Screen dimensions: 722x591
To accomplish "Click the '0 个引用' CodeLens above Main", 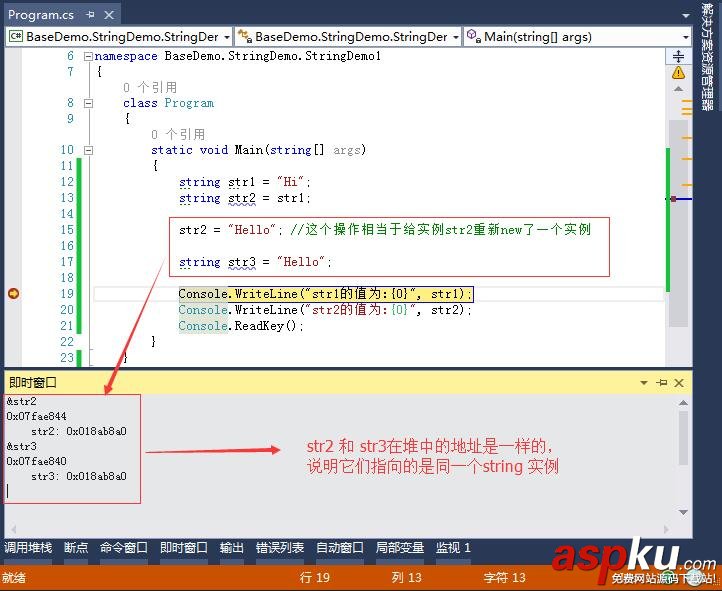I will point(178,134).
